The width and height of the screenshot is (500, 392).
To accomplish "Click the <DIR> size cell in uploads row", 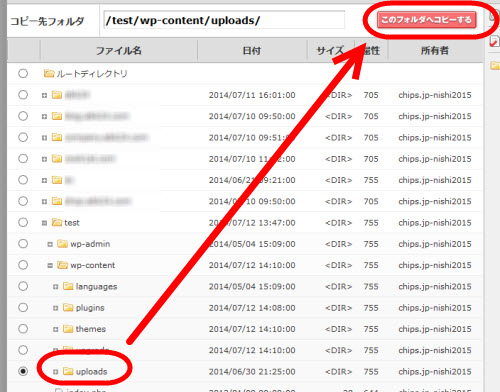I will pyautogui.click(x=338, y=371).
